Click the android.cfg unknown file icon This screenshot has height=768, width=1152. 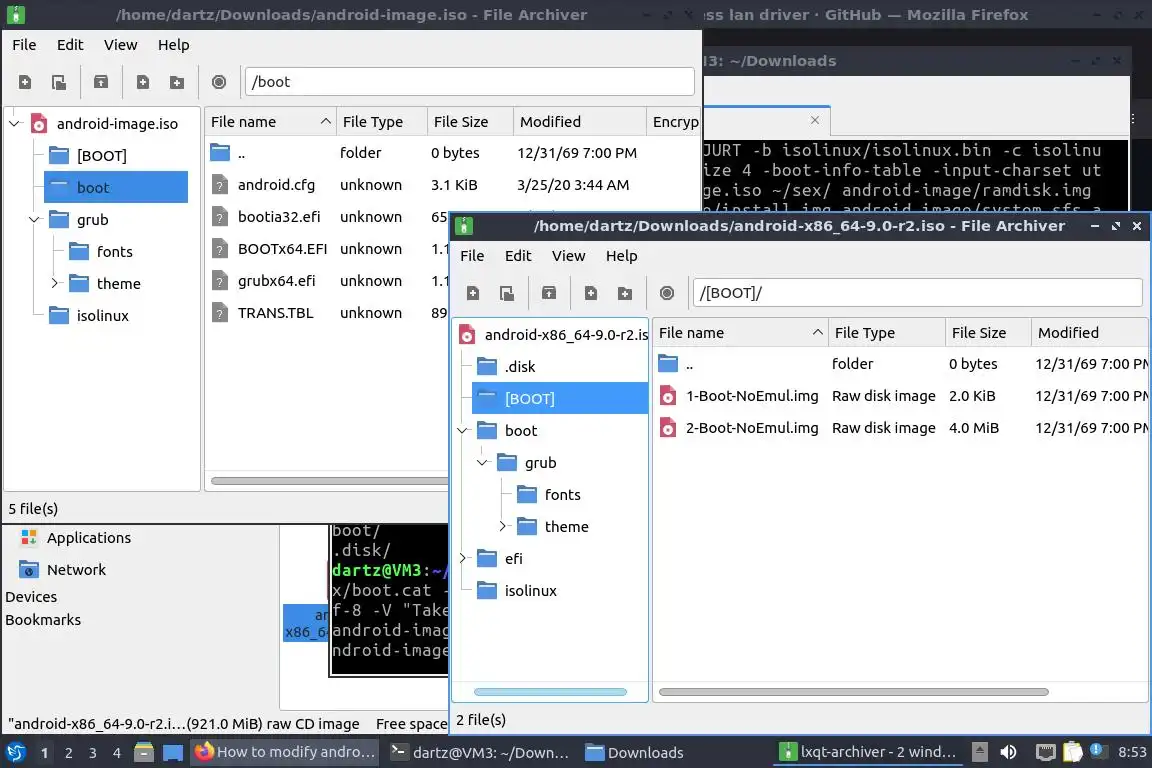click(x=220, y=185)
